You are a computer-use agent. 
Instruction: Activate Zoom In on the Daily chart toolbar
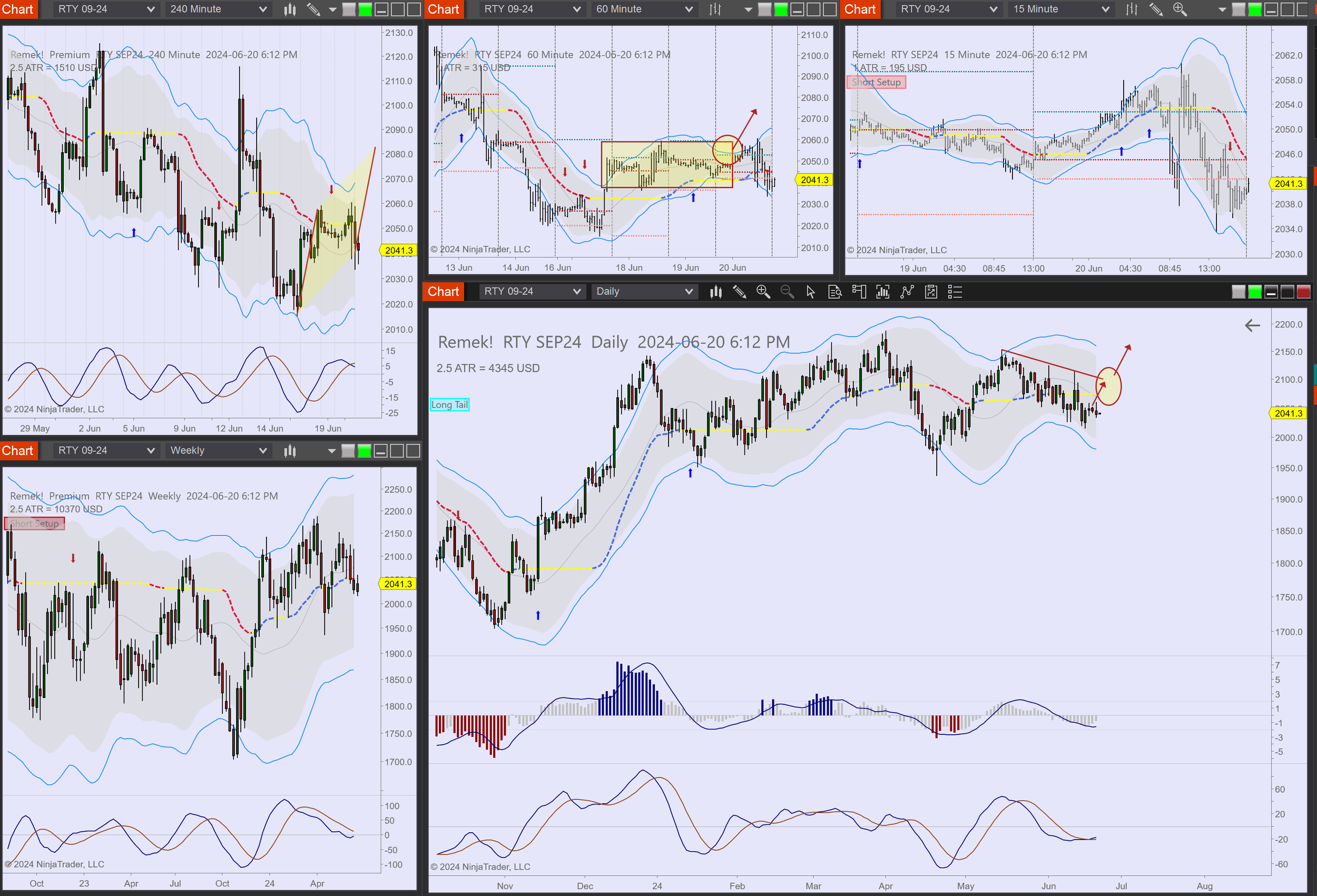click(763, 291)
